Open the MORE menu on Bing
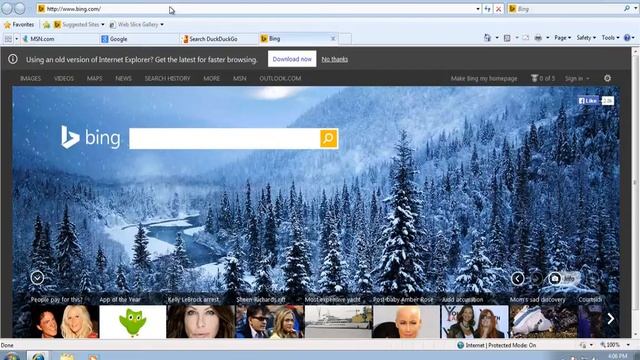640x360 pixels. click(x=211, y=78)
